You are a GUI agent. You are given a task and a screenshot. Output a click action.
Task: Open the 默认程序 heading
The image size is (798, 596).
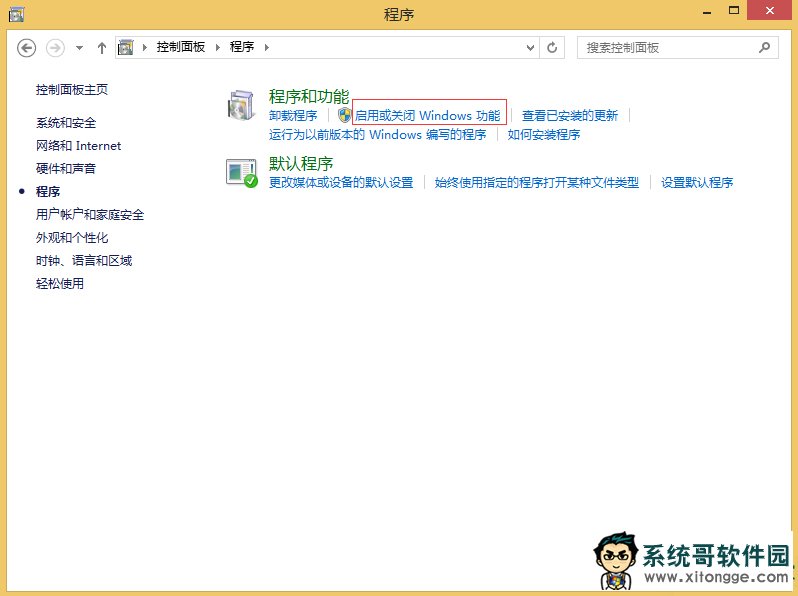coord(301,164)
